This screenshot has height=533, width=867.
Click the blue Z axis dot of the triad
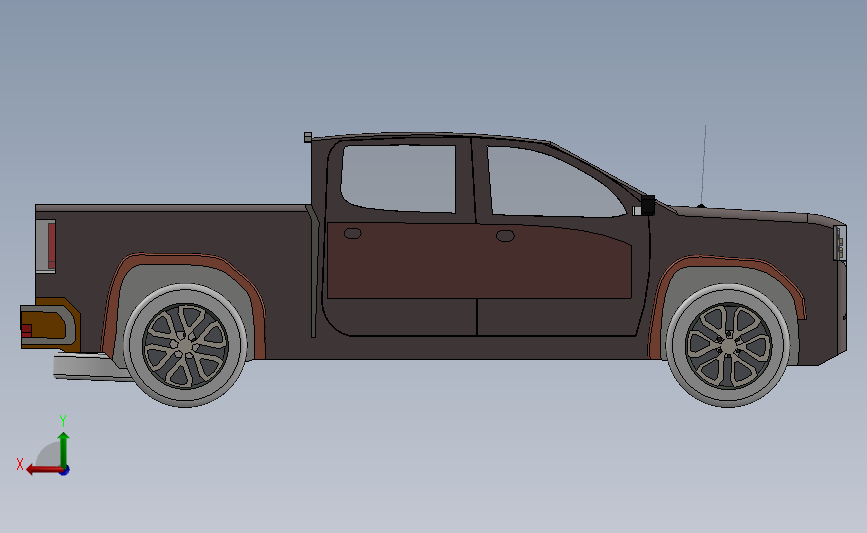point(65,471)
